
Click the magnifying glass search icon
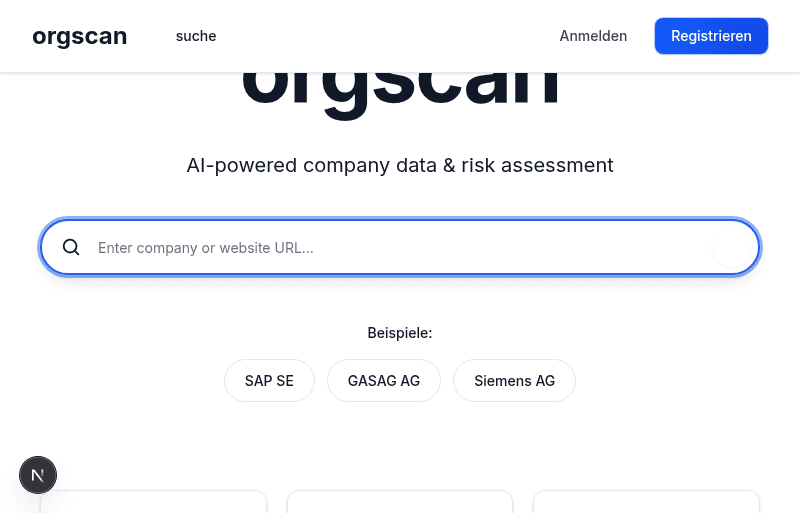point(71,248)
